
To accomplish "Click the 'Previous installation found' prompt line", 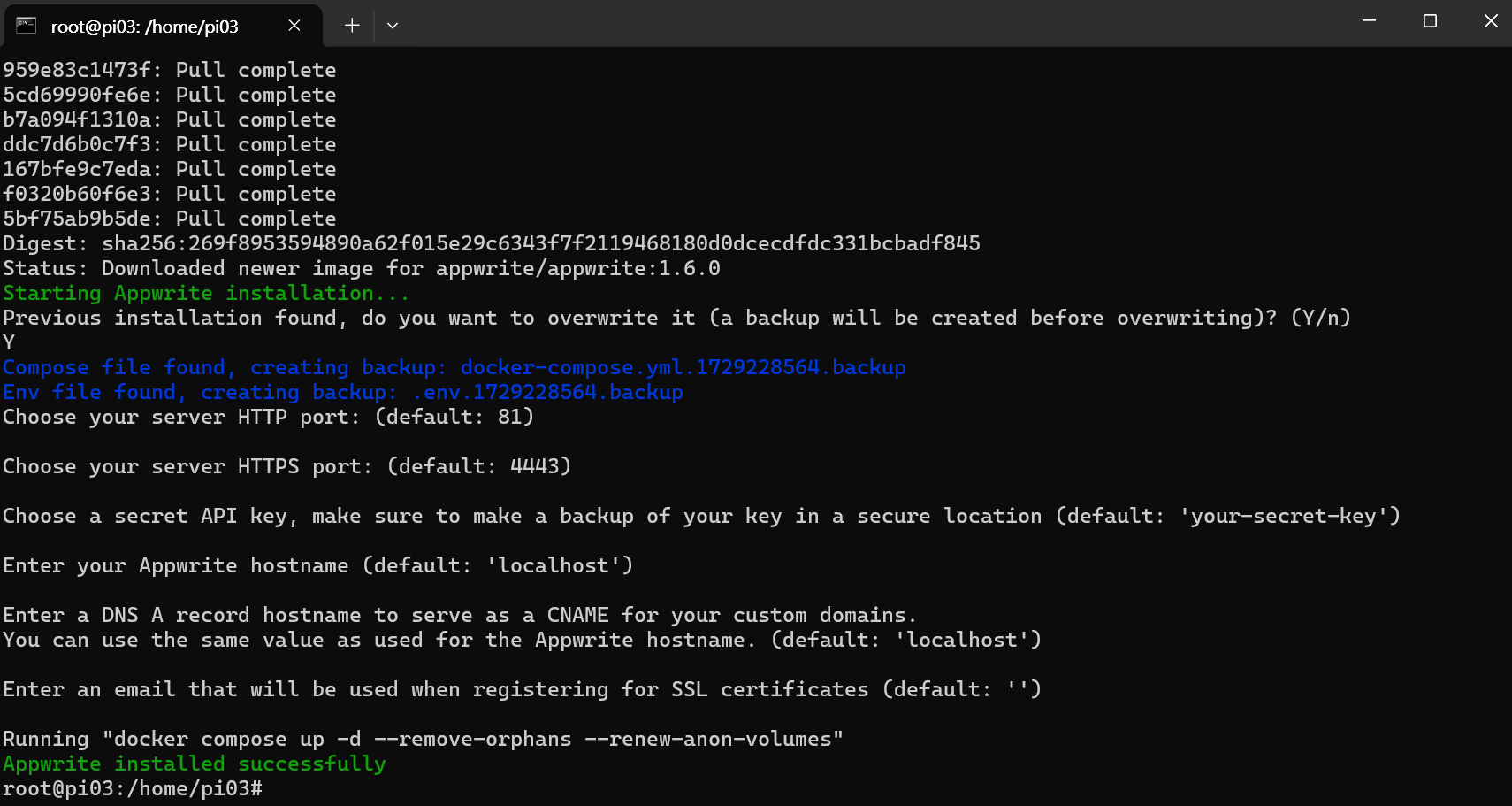I will point(677,318).
